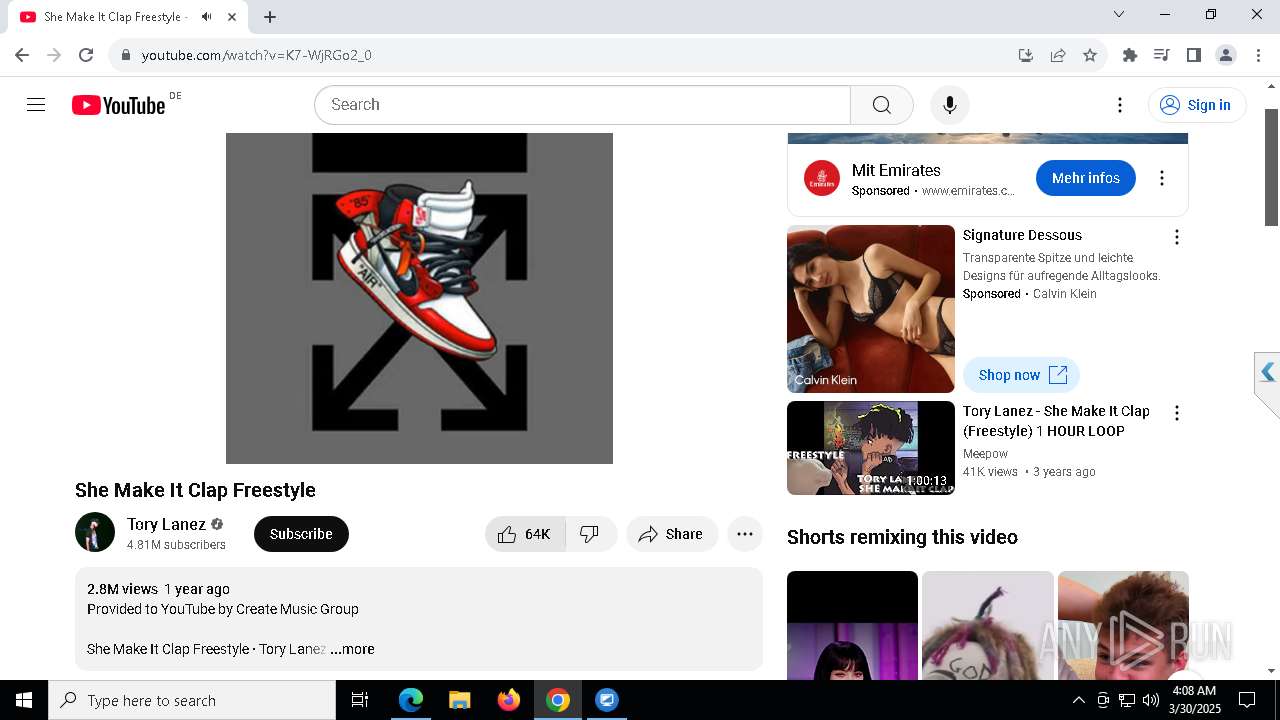Click the page vertical scrollbar thumb

(1272, 167)
